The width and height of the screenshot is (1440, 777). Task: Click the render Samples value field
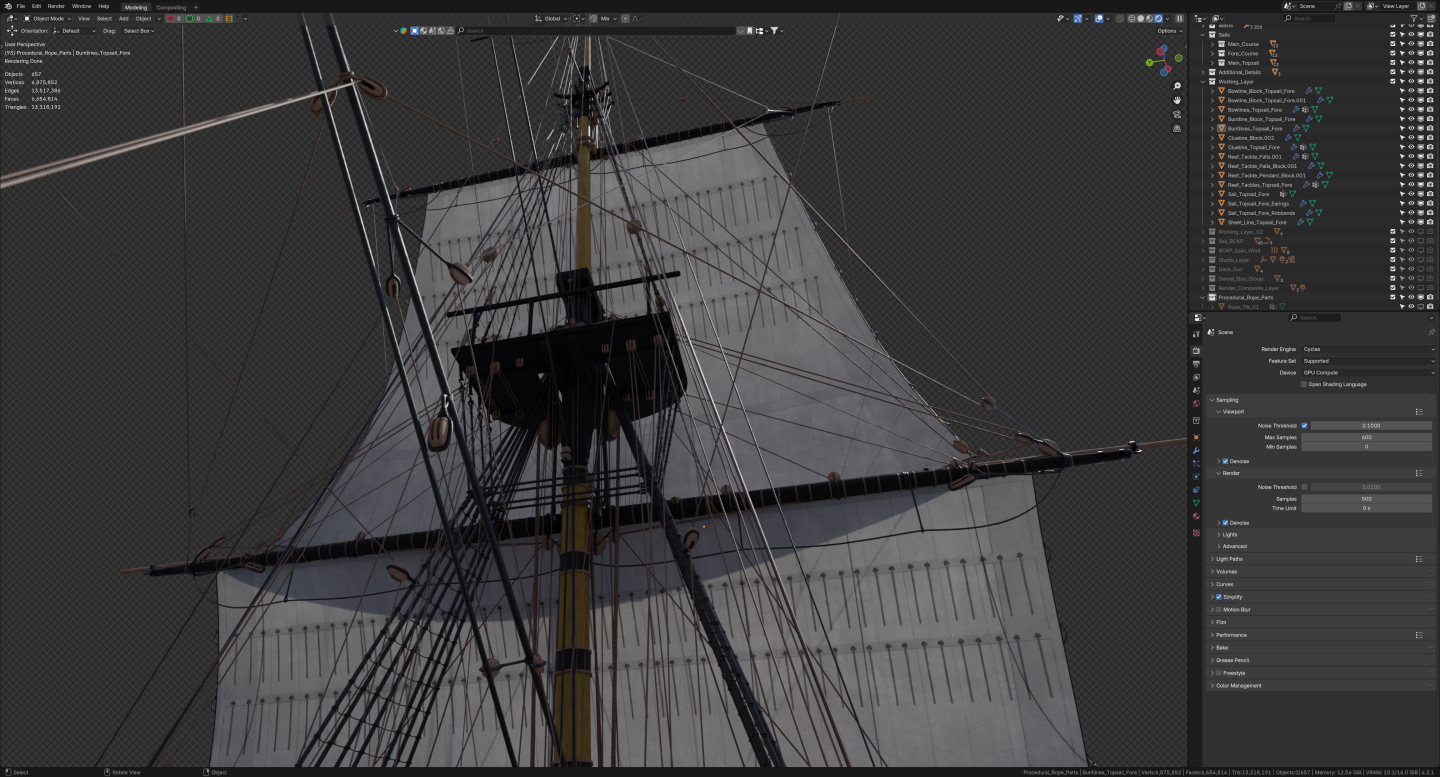pyautogui.click(x=1366, y=498)
